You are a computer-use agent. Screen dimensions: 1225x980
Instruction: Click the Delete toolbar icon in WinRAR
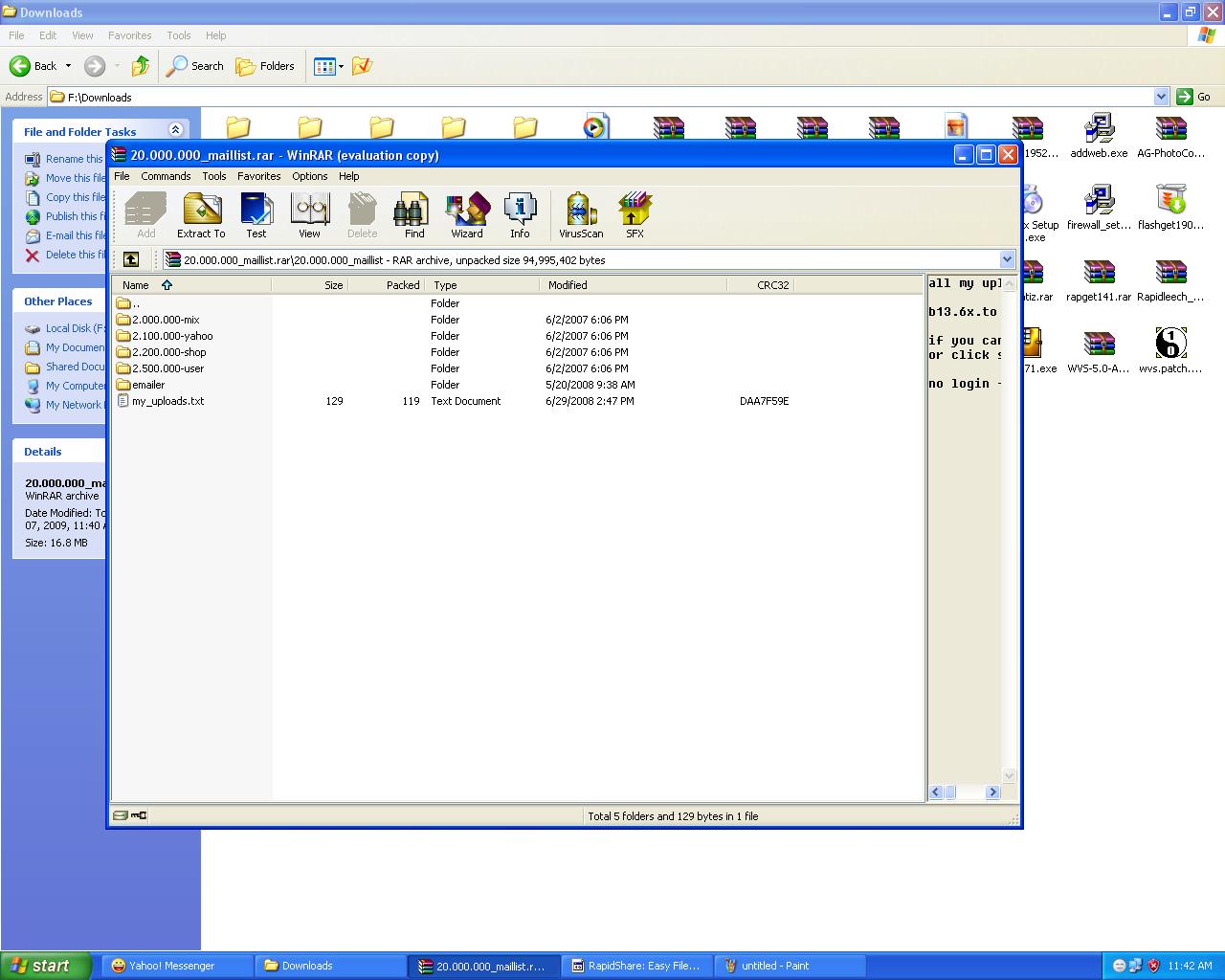362,215
